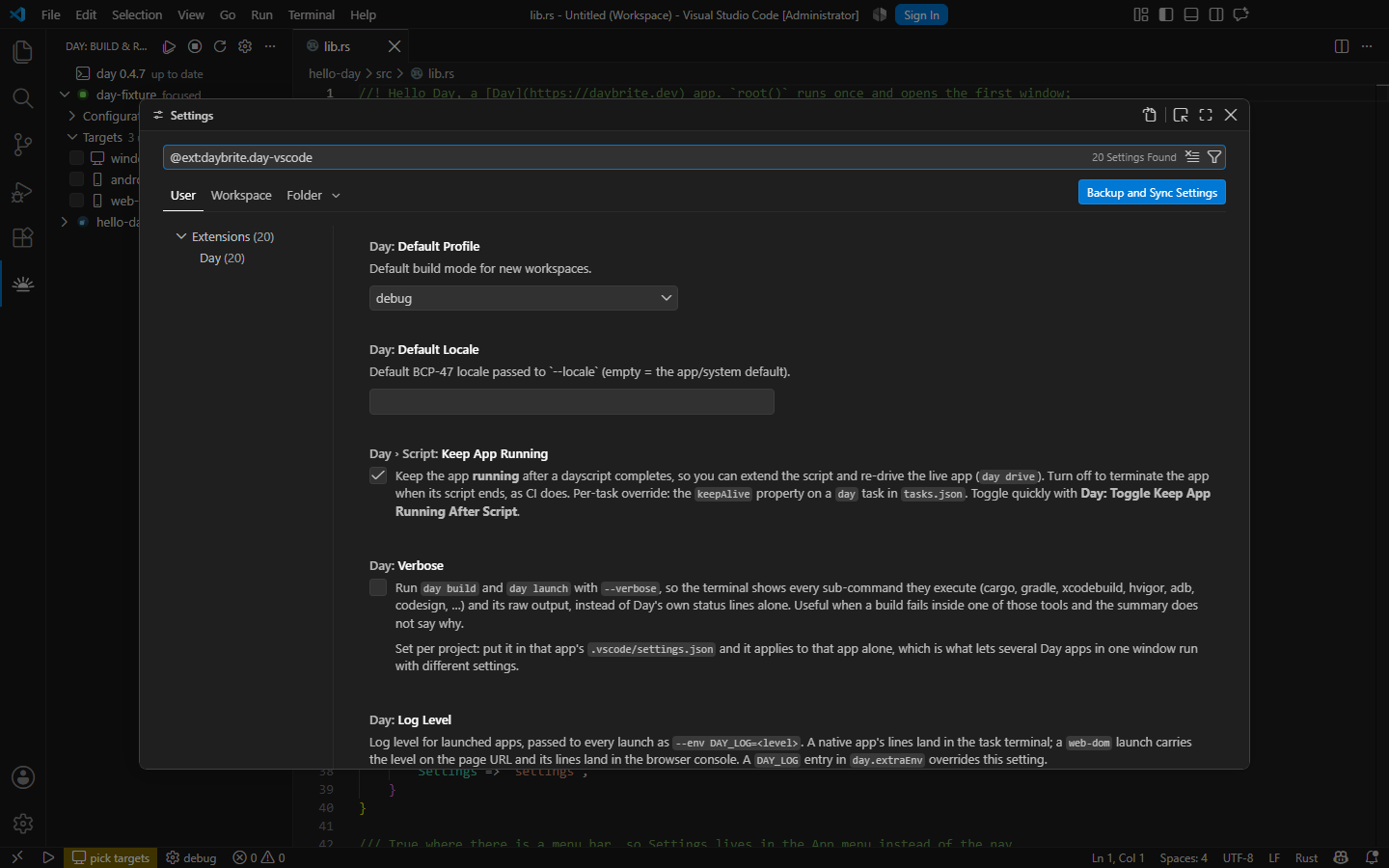Move Settings dialog into editor window

click(x=1181, y=115)
